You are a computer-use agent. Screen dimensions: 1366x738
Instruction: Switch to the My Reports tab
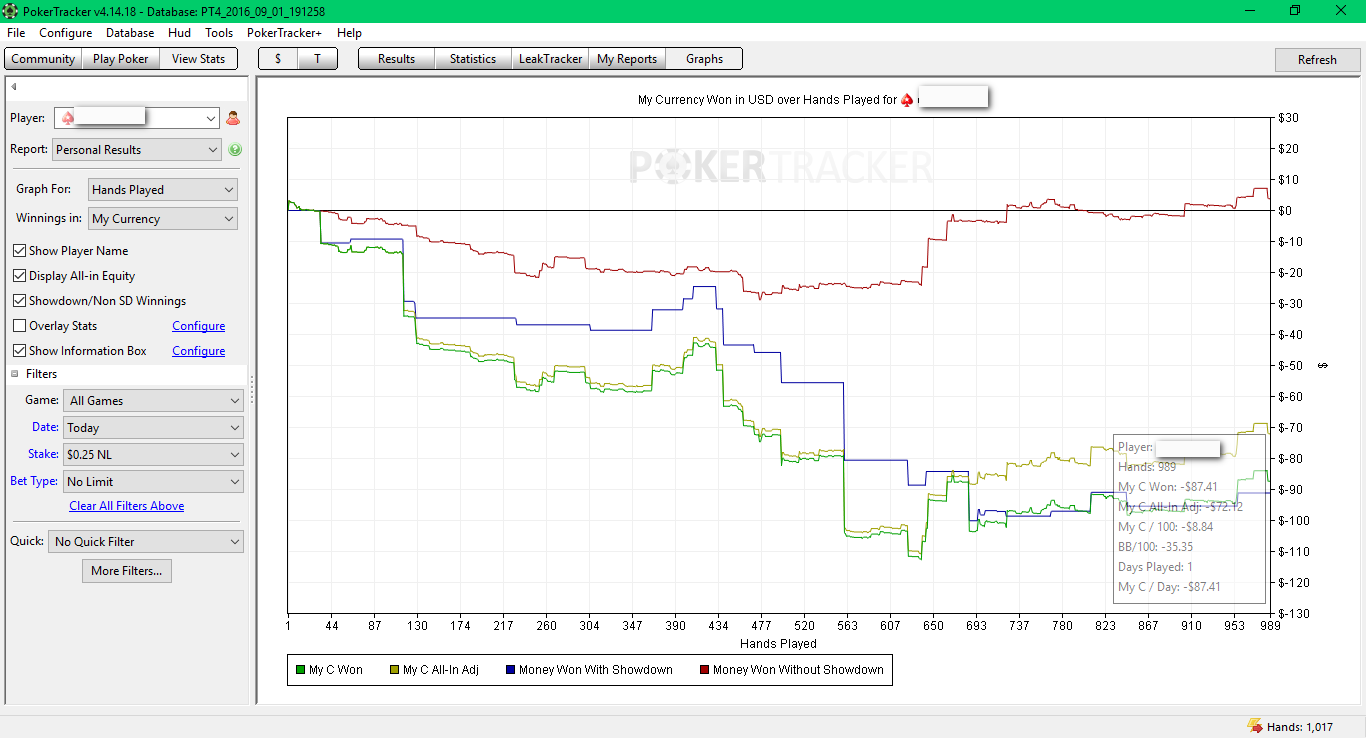[627, 59]
